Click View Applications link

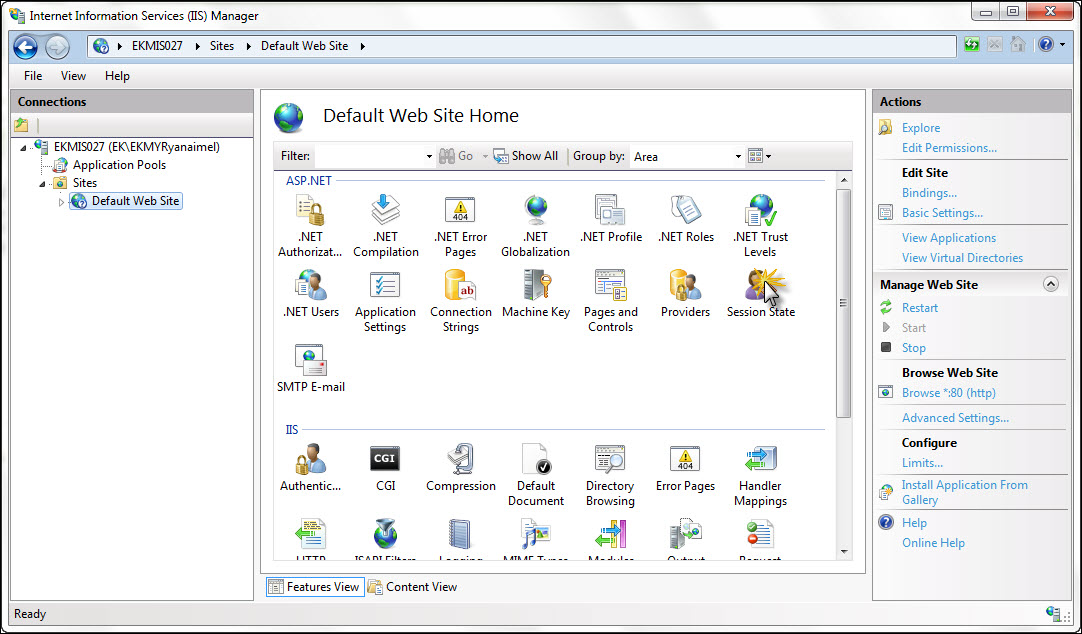(x=949, y=237)
